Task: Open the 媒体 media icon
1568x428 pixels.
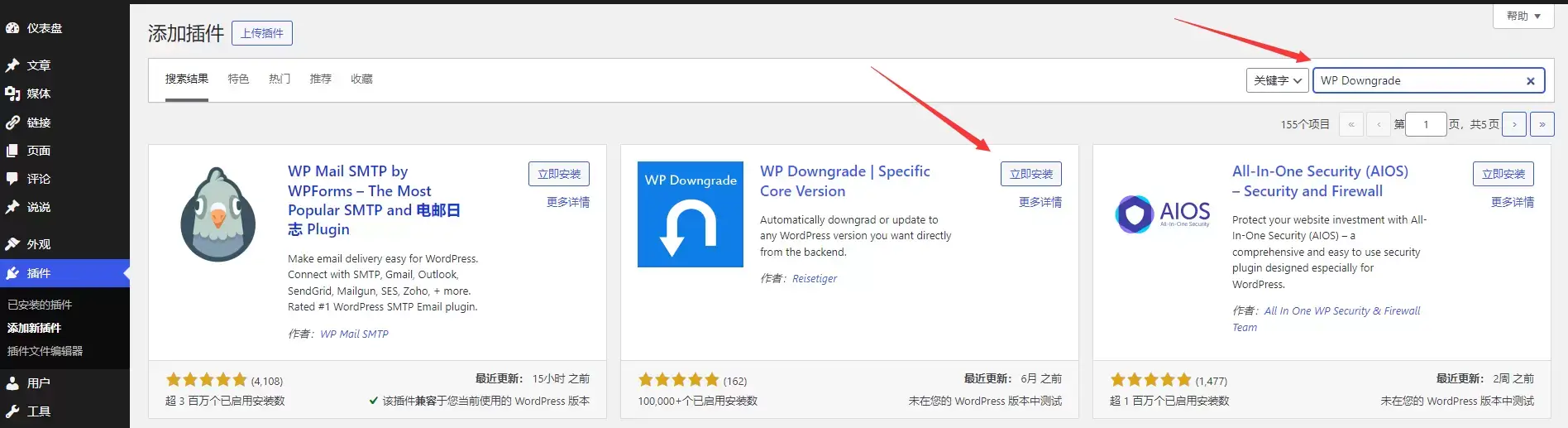Action: point(12,94)
